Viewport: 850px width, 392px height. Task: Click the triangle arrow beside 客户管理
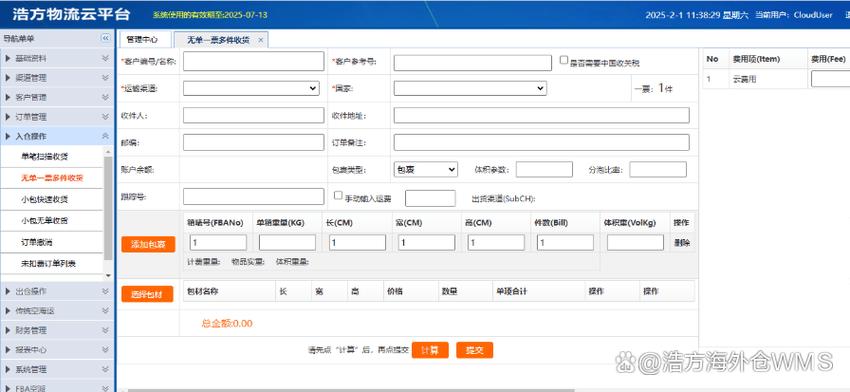coord(8,98)
